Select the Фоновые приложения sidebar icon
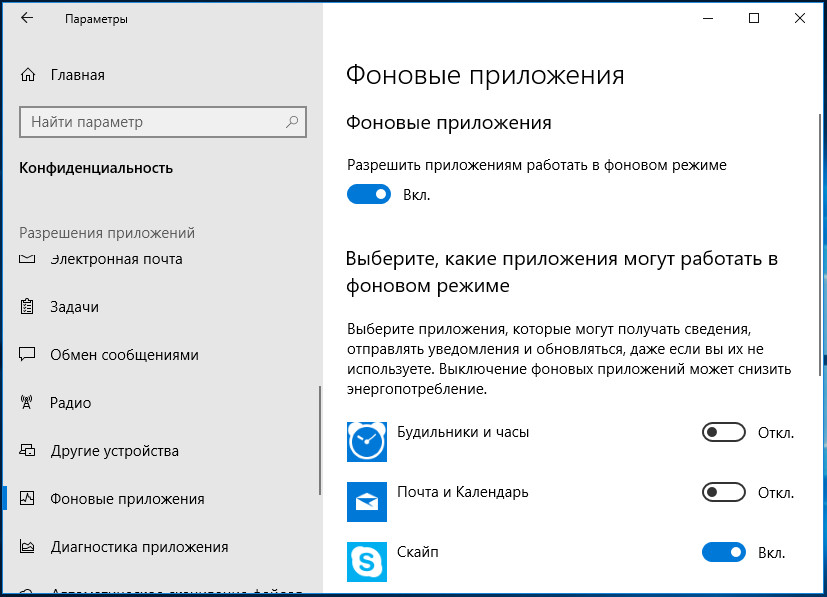This screenshot has height=597, width=827. coord(27,498)
